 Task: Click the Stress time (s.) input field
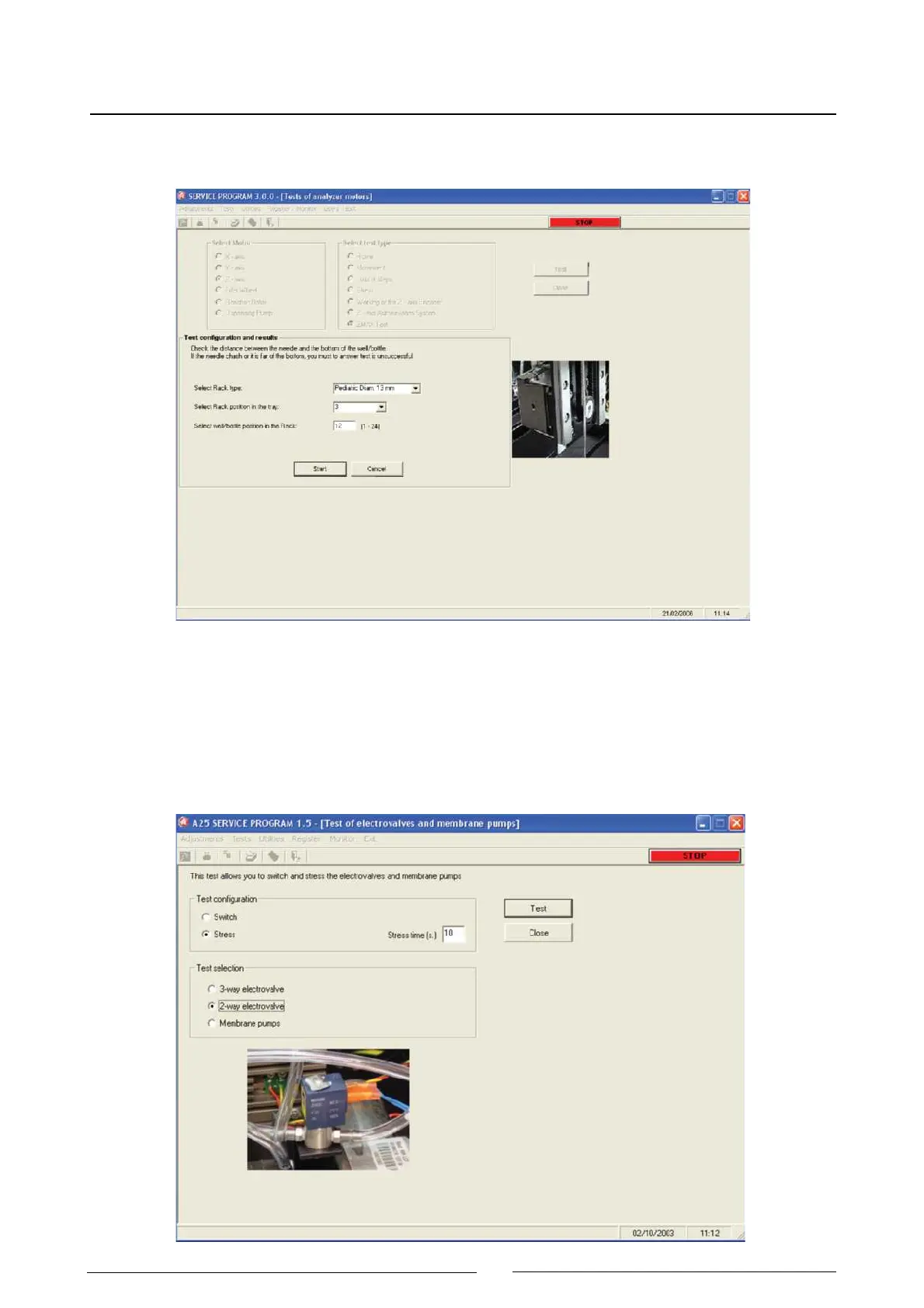click(x=453, y=934)
